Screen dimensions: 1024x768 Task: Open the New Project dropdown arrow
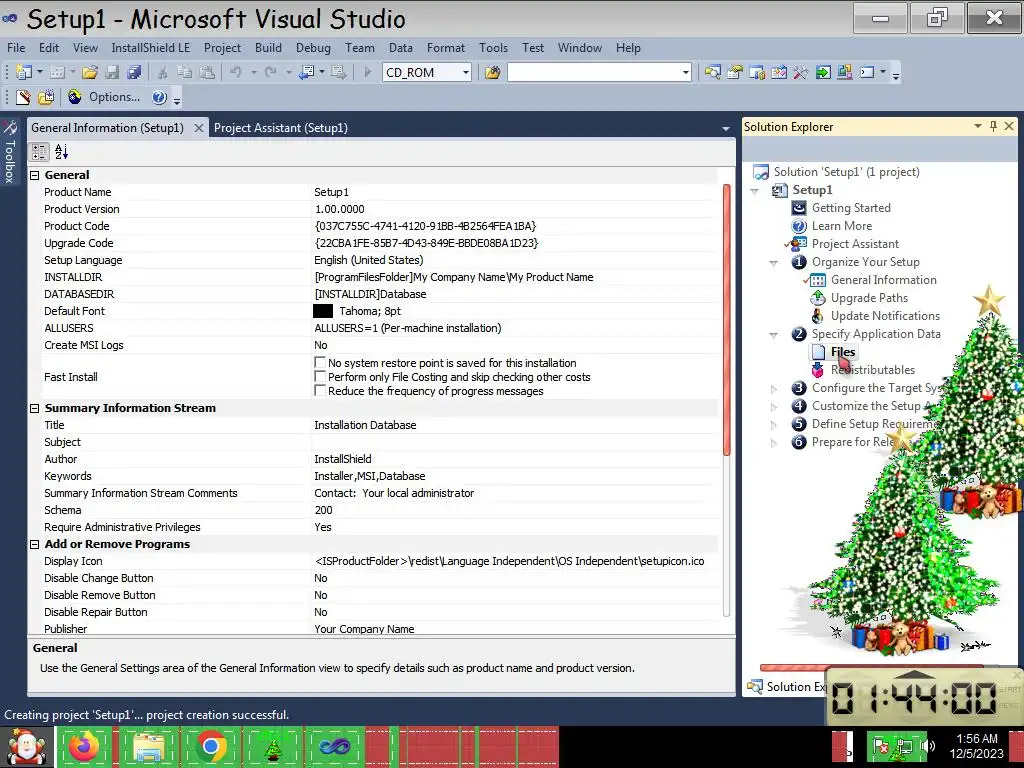tap(40, 72)
